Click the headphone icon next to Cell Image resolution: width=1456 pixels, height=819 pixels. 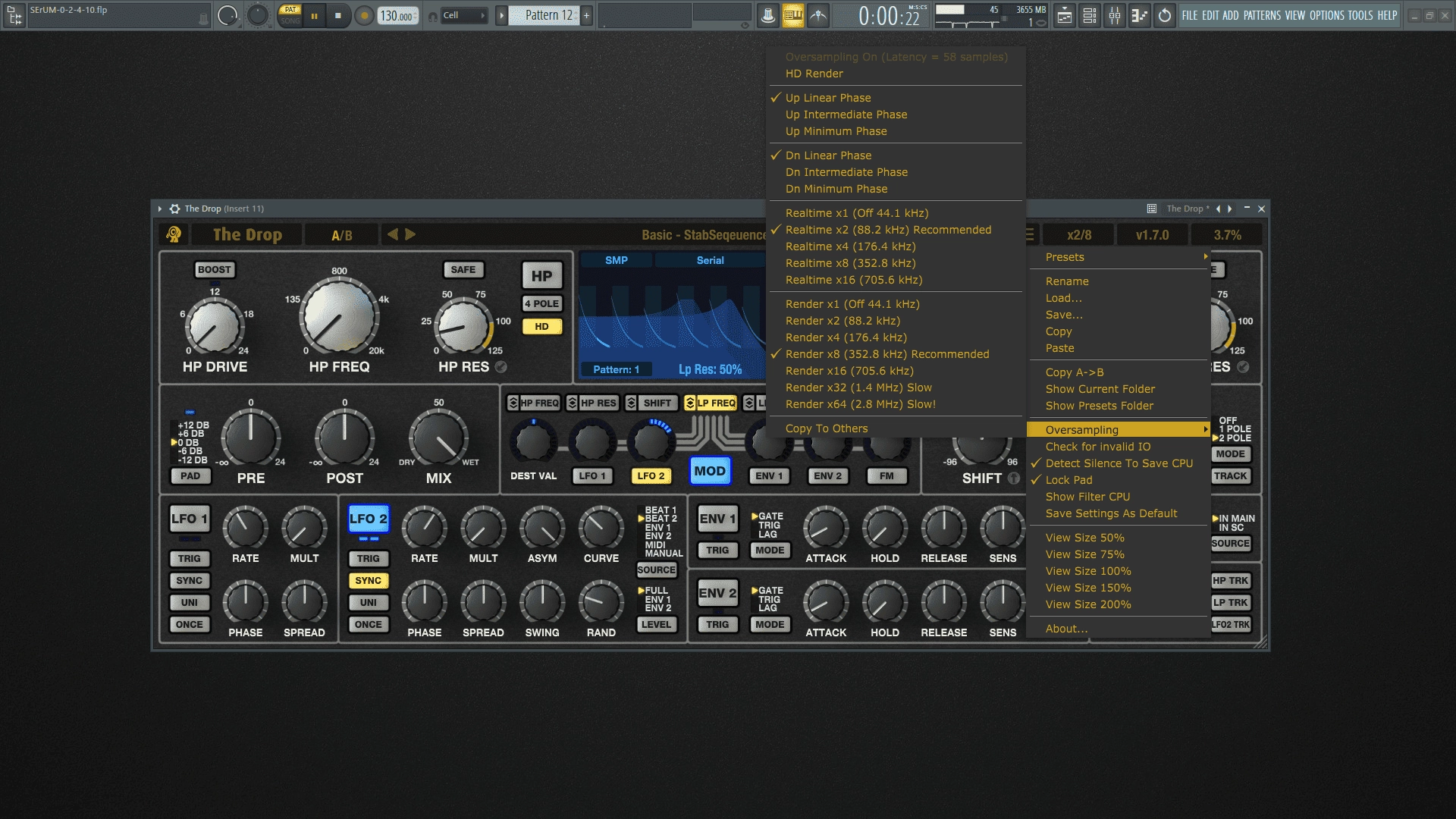[x=432, y=16]
